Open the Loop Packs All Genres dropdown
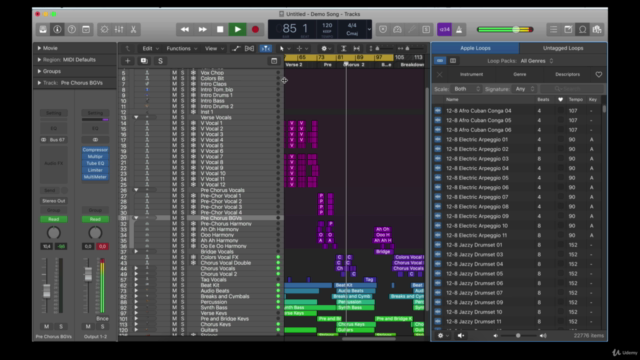The width and height of the screenshot is (640, 360). [x=536, y=61]
